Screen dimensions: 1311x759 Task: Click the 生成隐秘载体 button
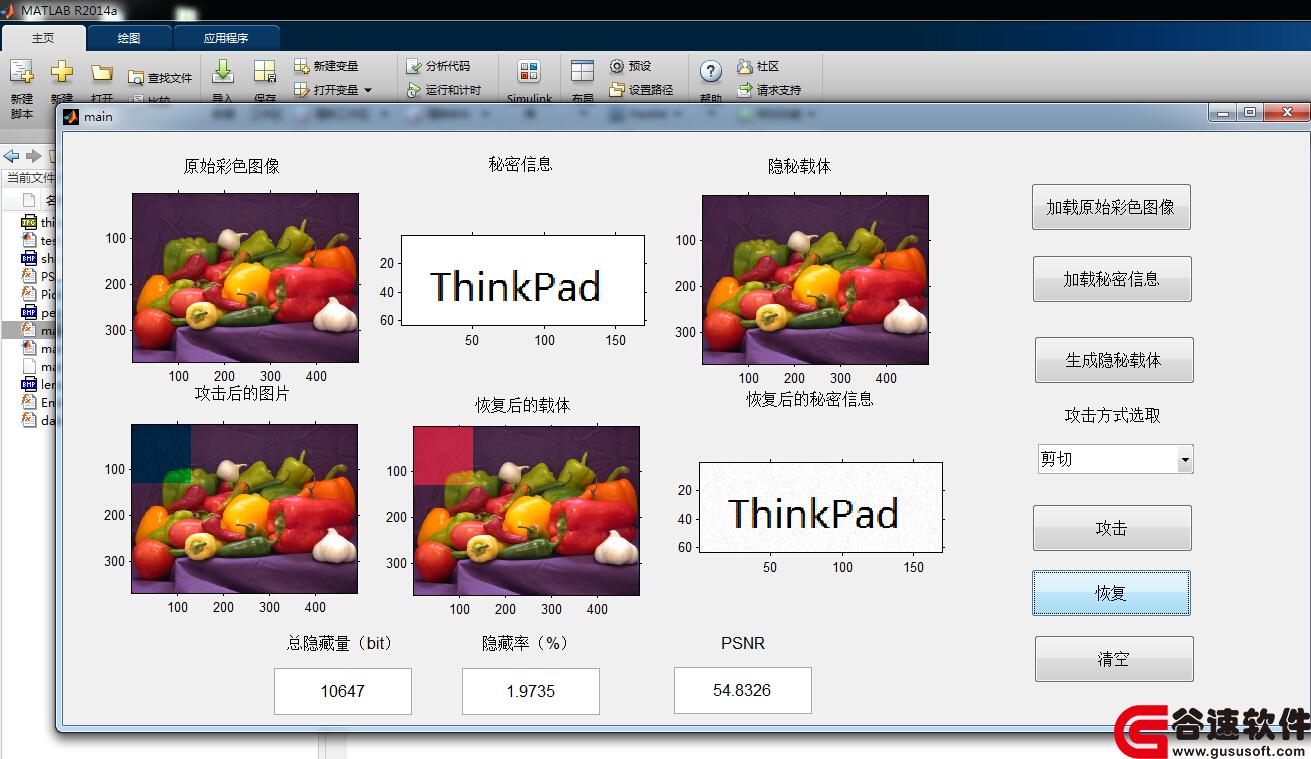tap(1114, 360)
